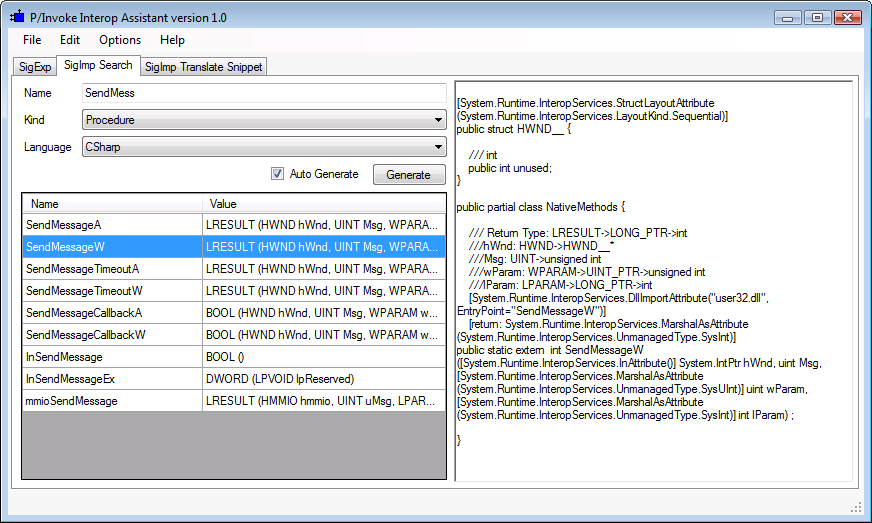Viewport: 872px width, 523px height.
Task: Select the mmioSendMessage row
Action: click(112, 401)
